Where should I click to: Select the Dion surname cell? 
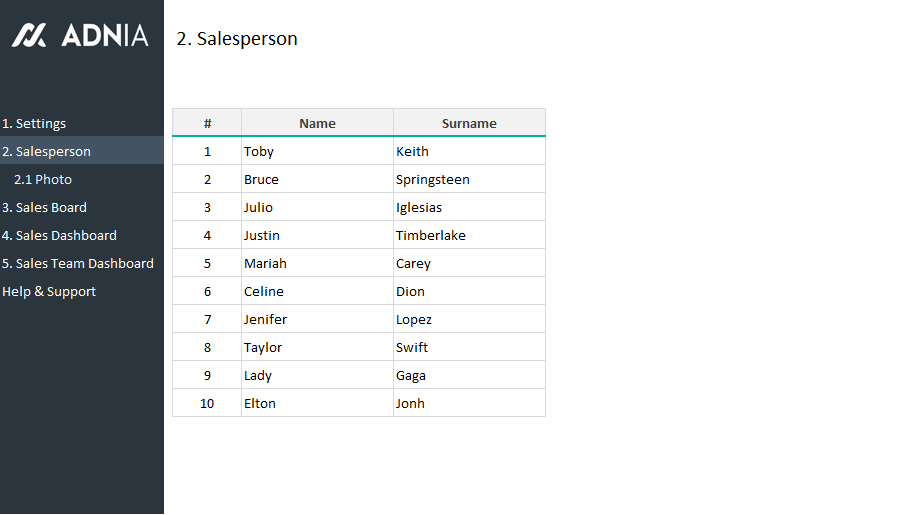469,292
